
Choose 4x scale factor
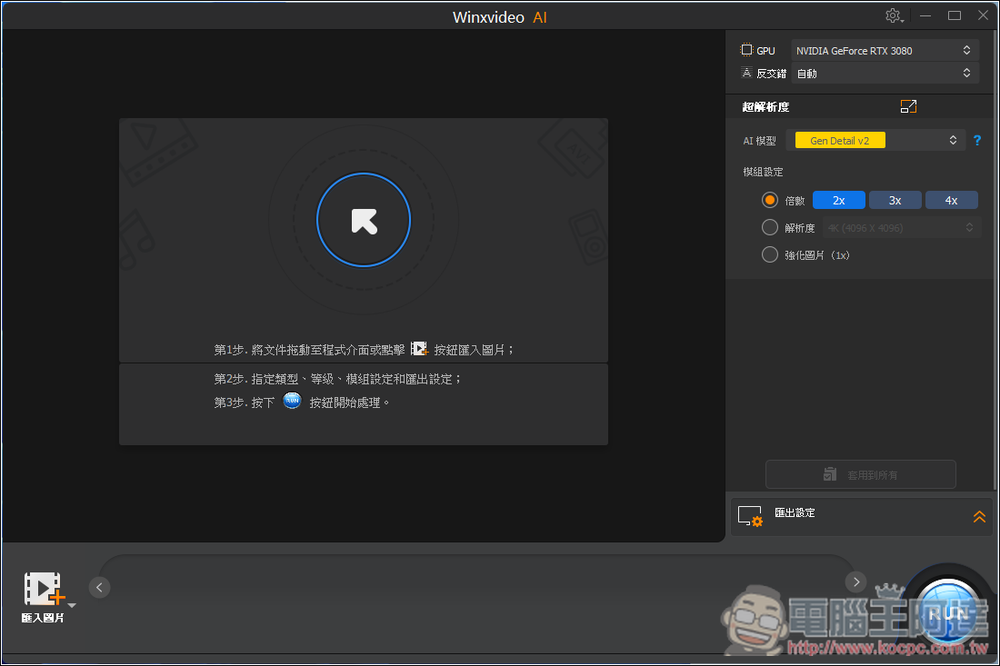(x=951, y=200)
